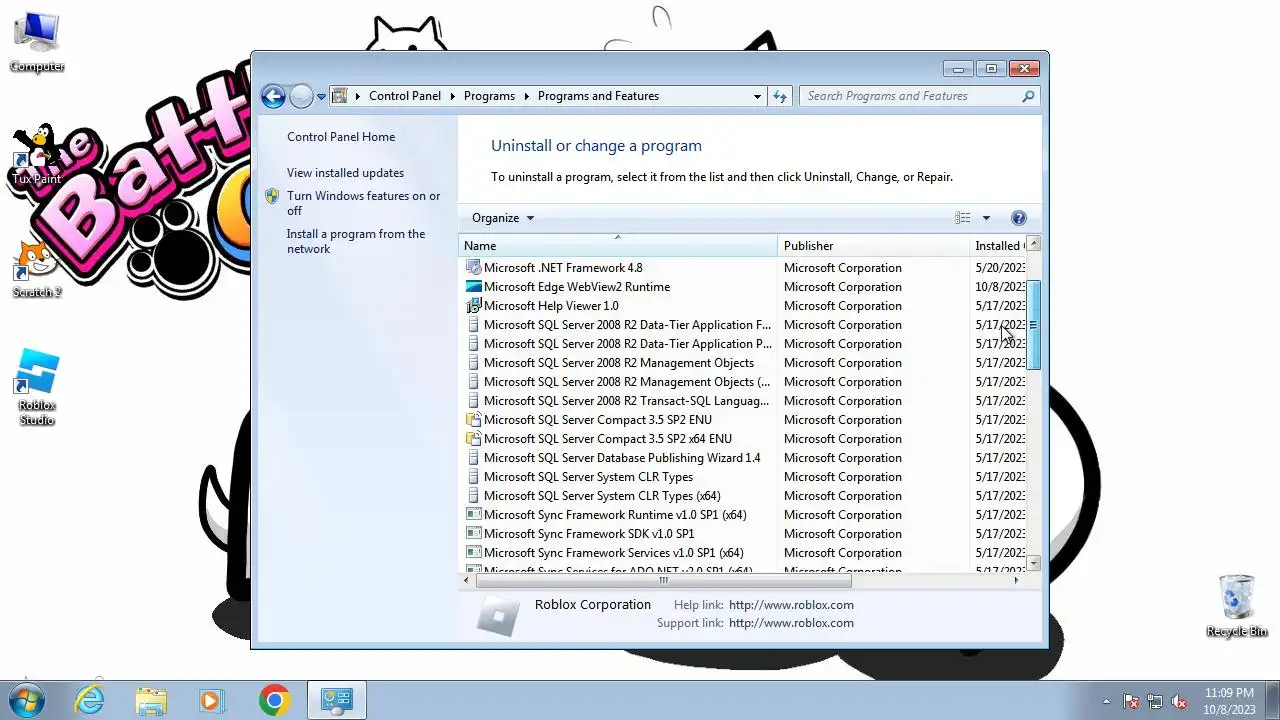The width and height of the screenshot is (1280, 720).
Task: Sort by the Name column header
Action: coord(618,246)
